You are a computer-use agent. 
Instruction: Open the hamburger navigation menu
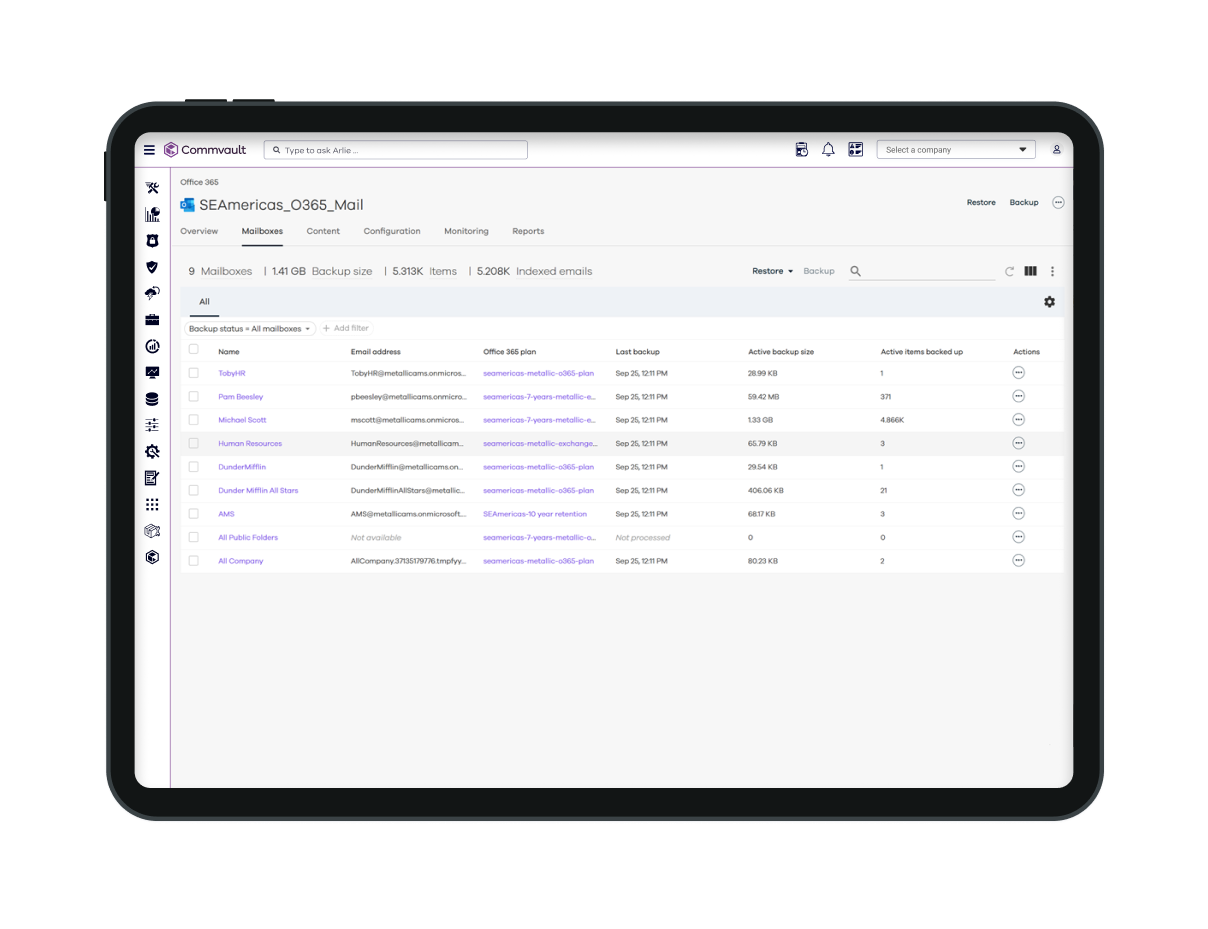point(149,150)
